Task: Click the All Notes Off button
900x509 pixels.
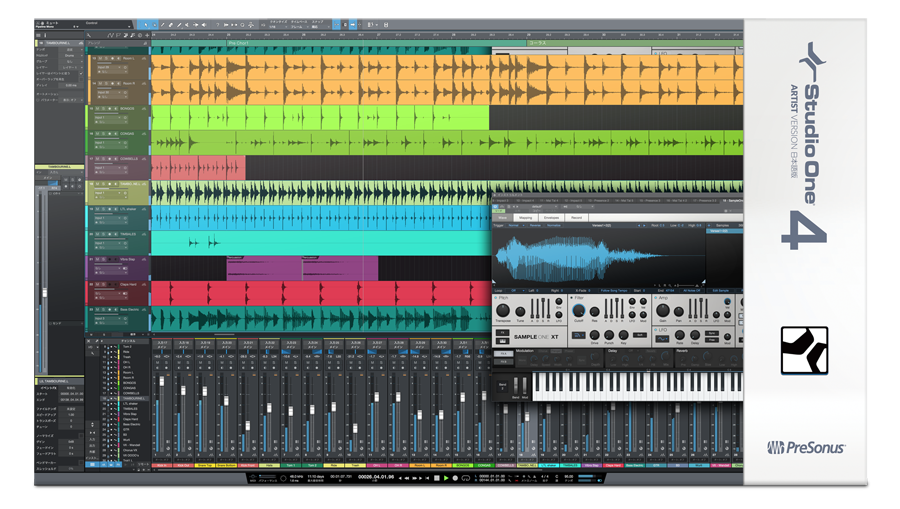Action: pos(692,290)
